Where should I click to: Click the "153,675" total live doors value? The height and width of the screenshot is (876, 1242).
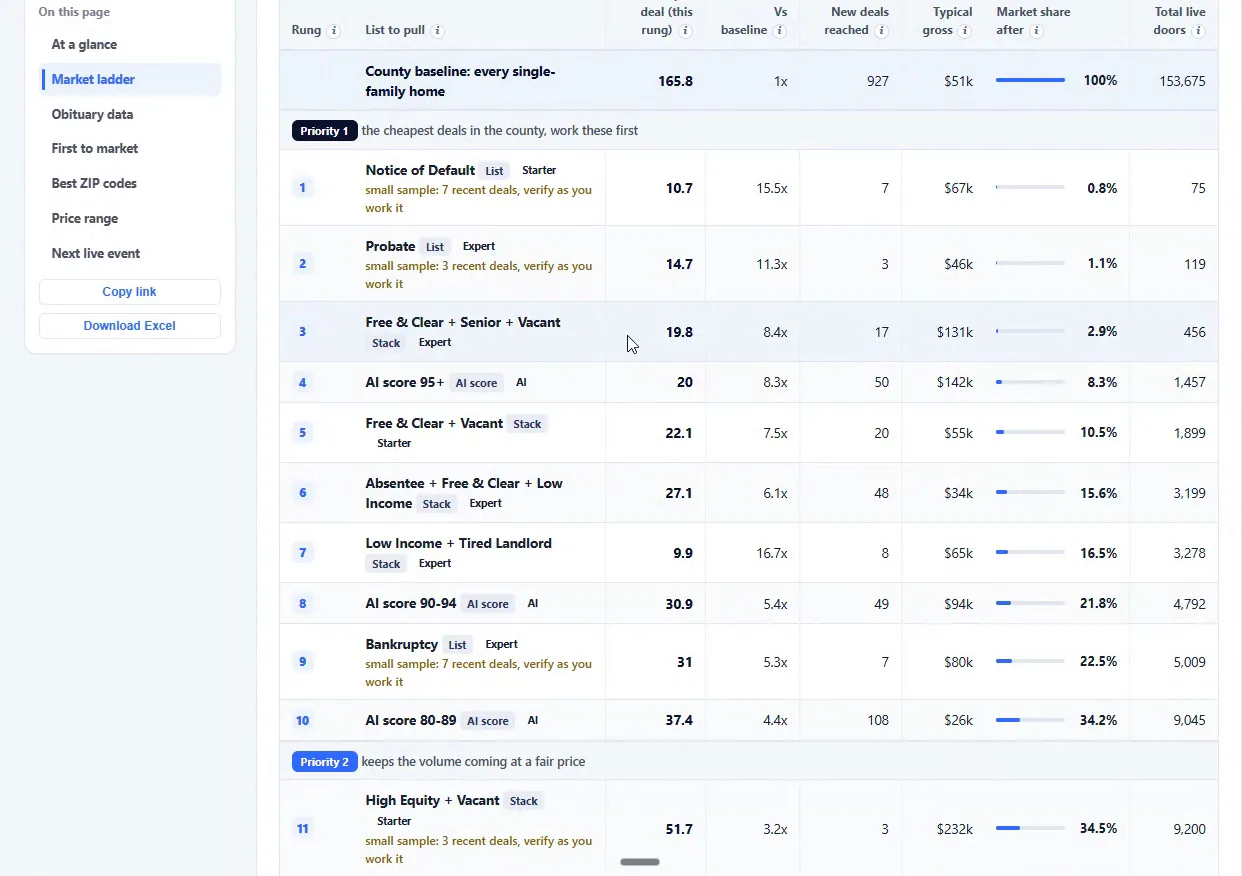[x=1182, y=81]
